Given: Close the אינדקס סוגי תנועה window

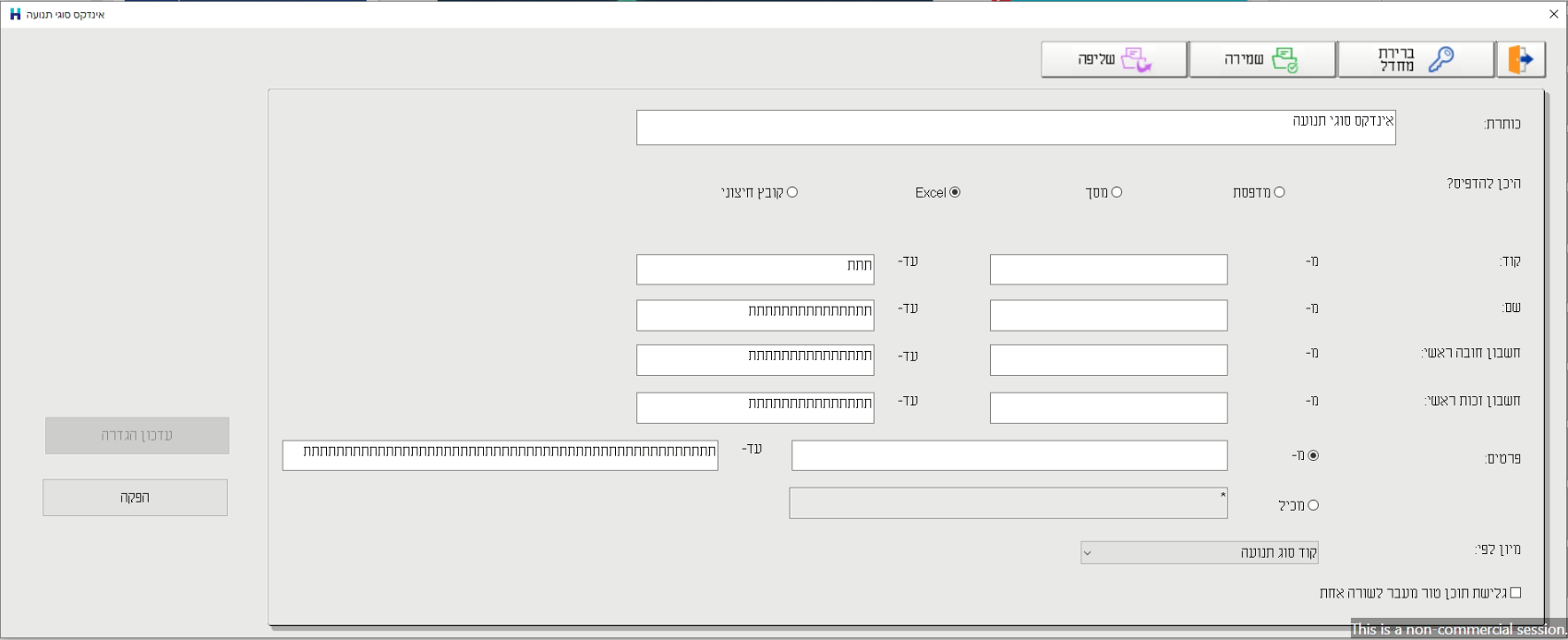Looking at the screenshot, I should (1553, 14).
